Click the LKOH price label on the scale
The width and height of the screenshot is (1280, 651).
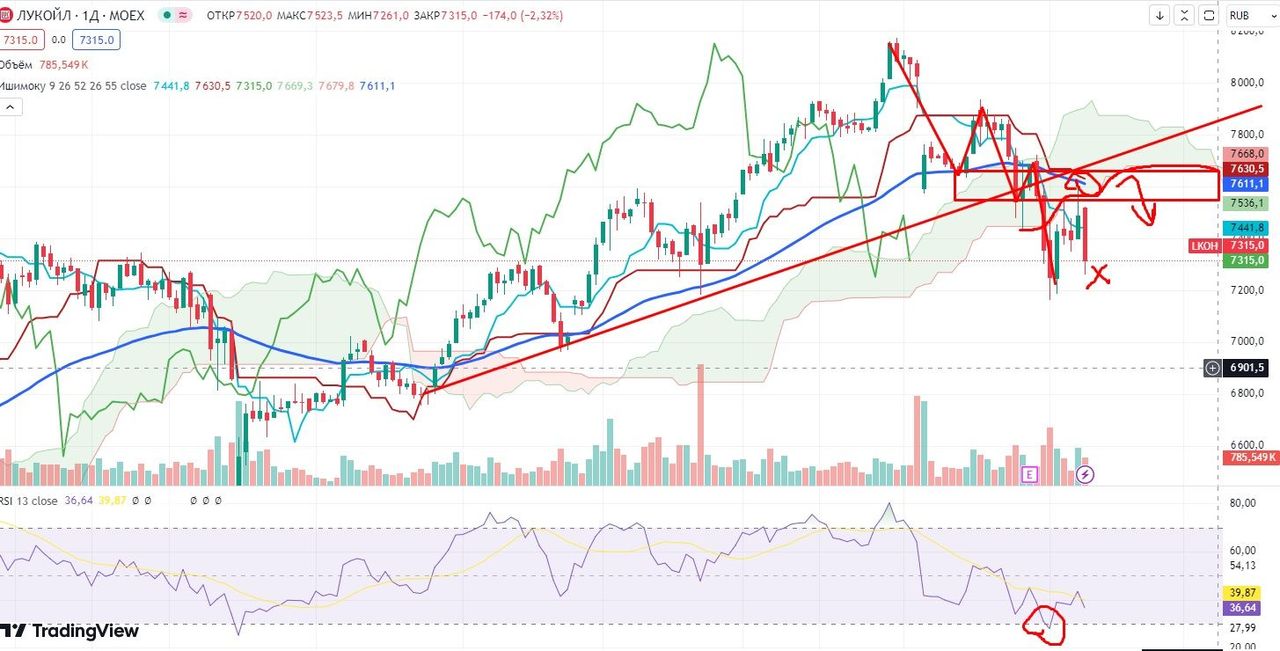point(1203,245)
